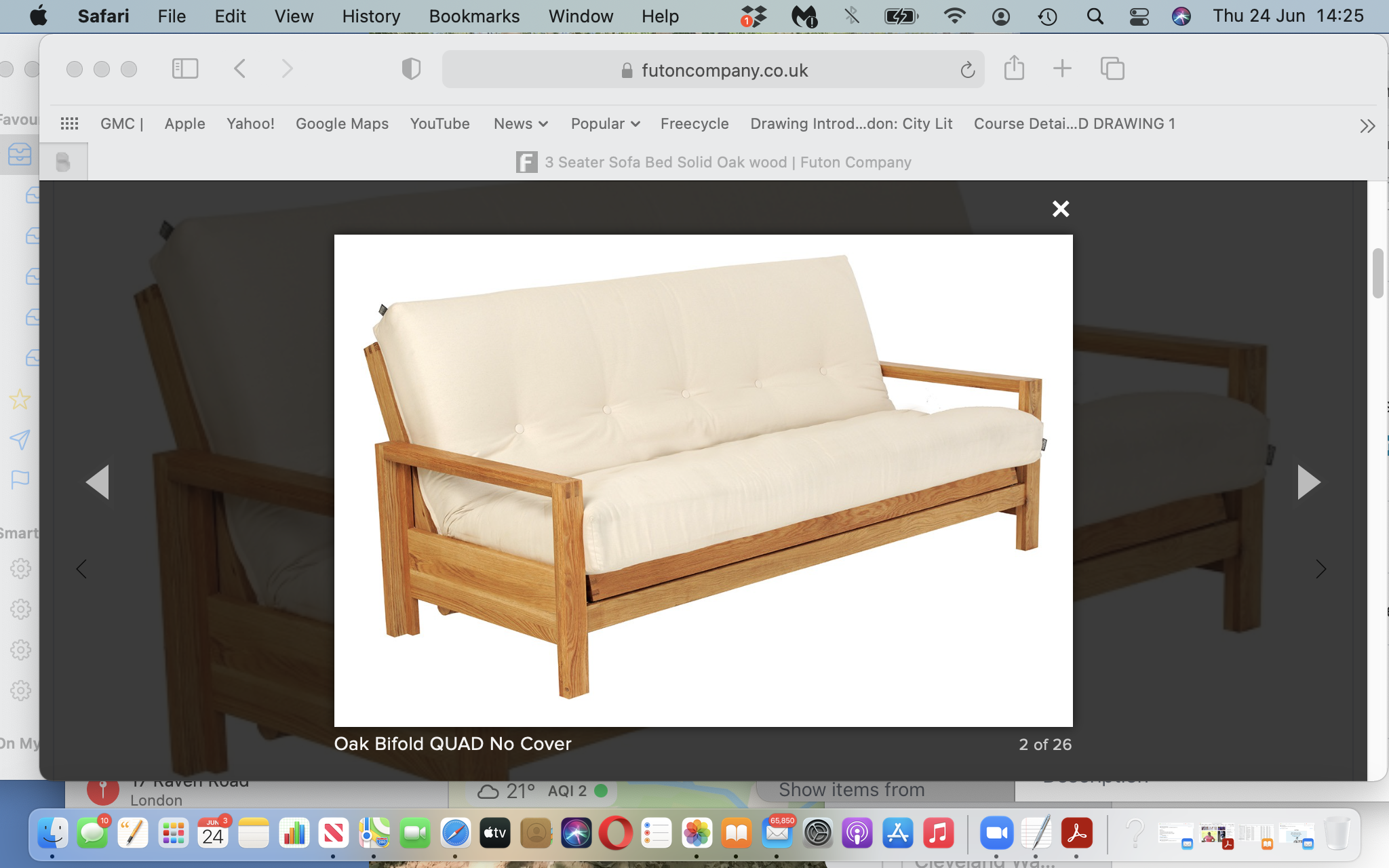1389x868 pixels.
Task: Open a new tab with the plus icon
Action: click(x=1062, y=68)
